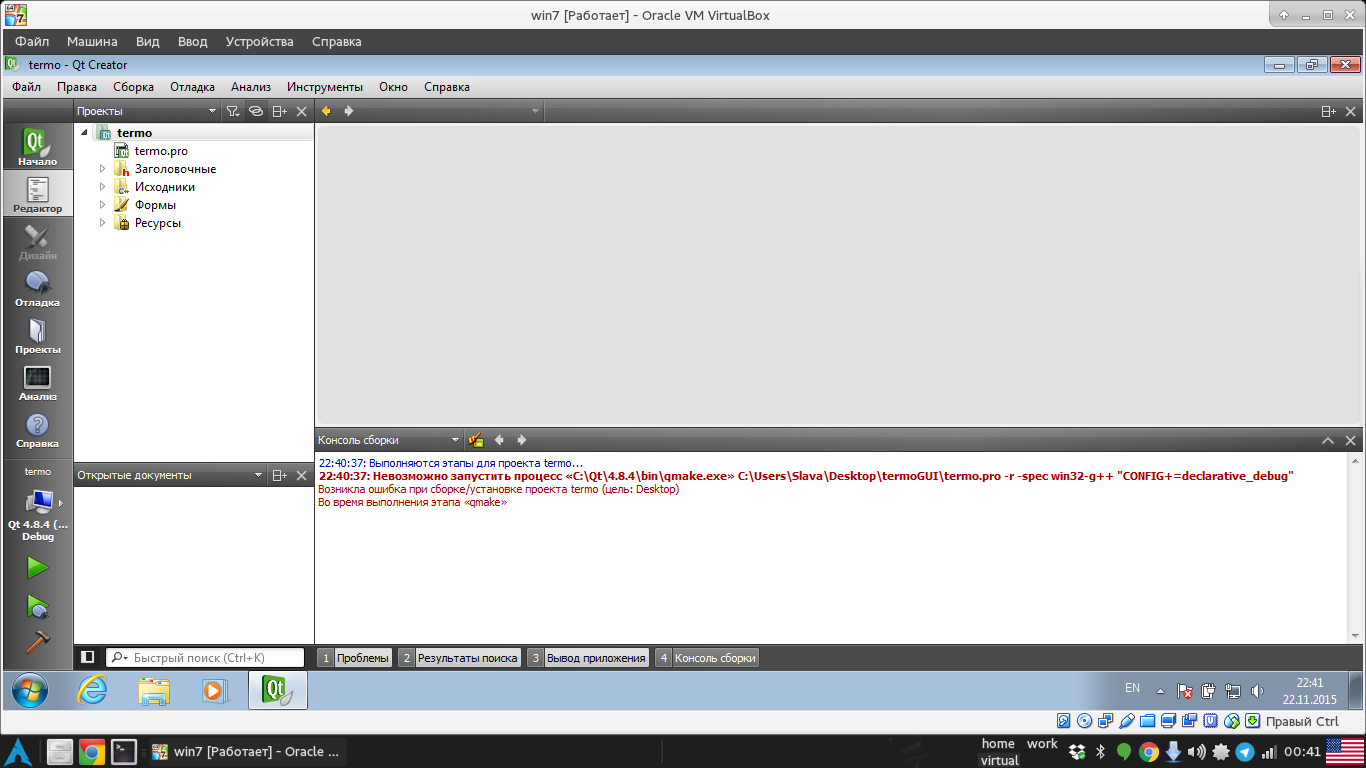
Task: Open the Вывод приложения tab
Action: pyautogui.click(x=588, y=658)
